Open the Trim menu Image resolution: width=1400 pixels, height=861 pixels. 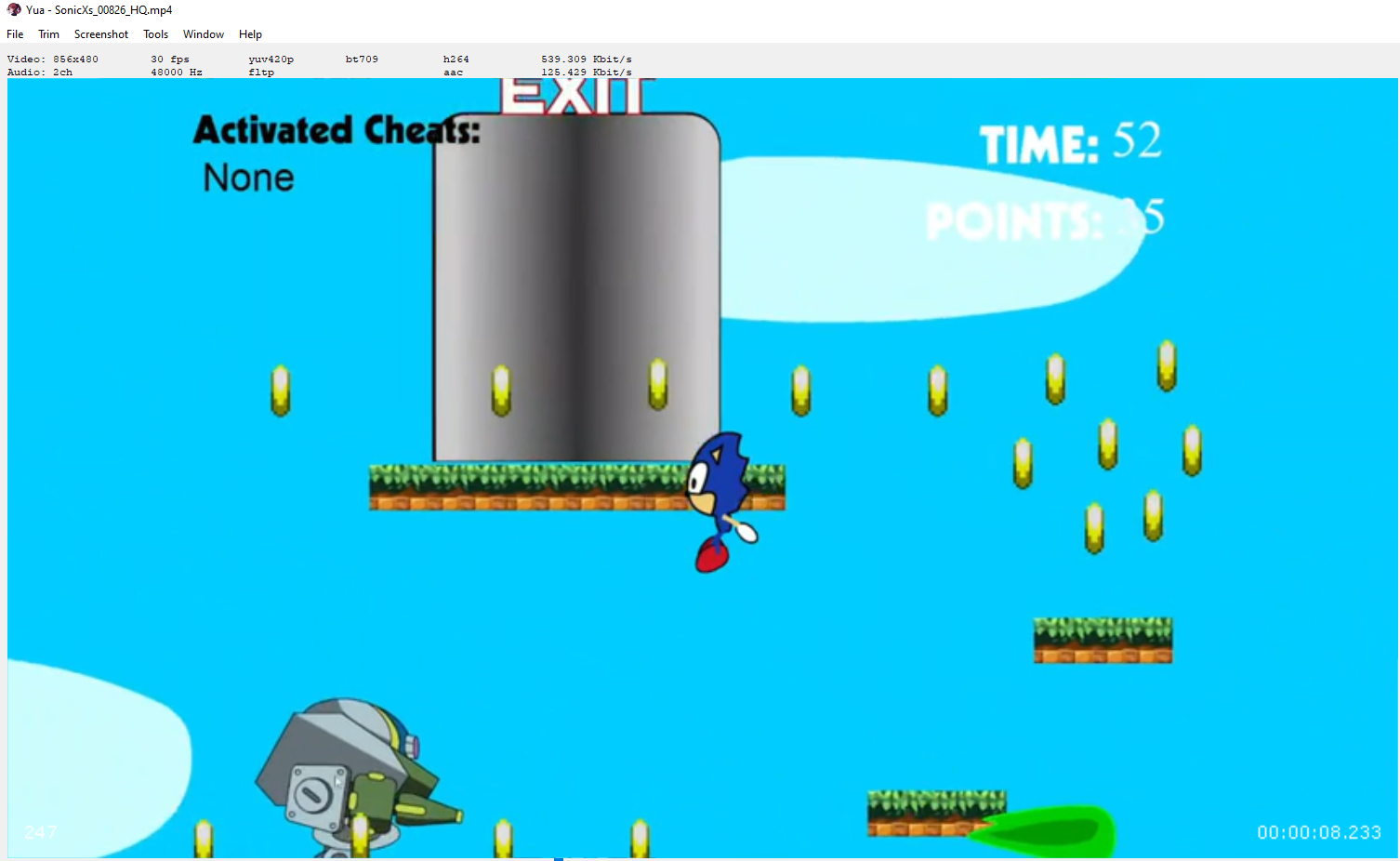click(48, 34)
